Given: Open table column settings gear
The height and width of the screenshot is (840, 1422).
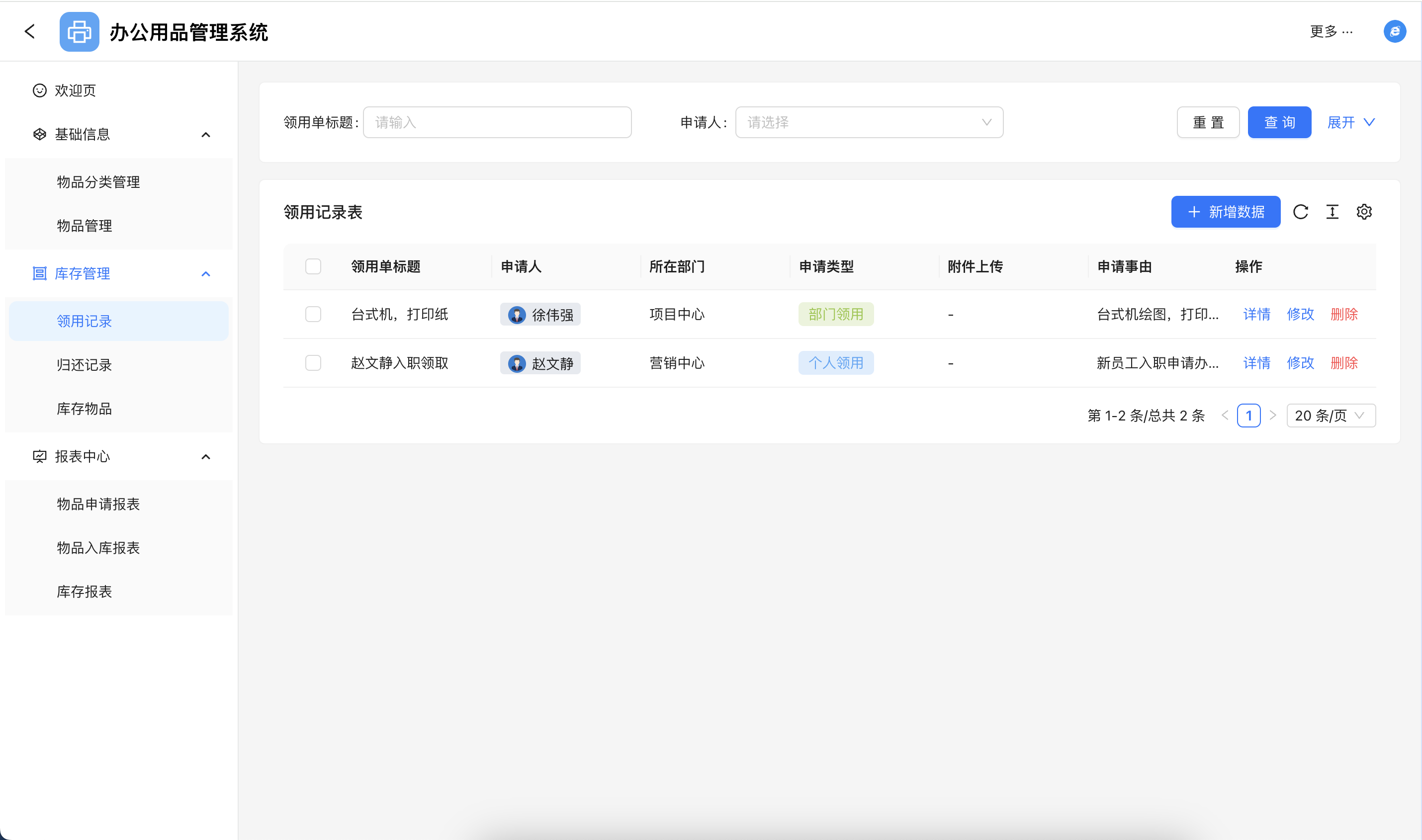Looking at the screenshot, I should click(1364, 212).
